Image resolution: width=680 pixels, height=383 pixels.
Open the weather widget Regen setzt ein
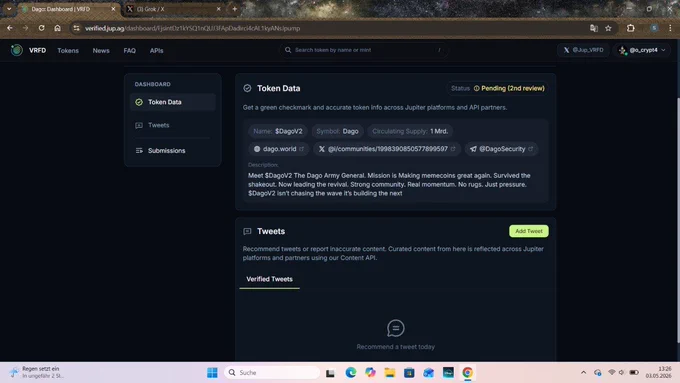pyautogui.click(x=37, y=372)
